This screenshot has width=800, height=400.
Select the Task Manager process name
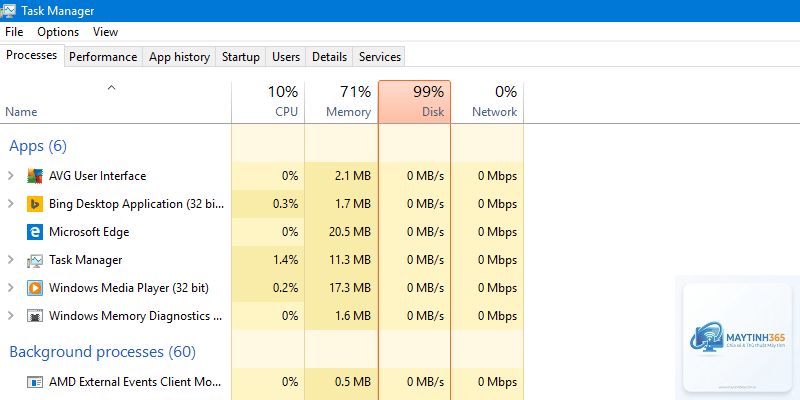(x=86, y=260)
